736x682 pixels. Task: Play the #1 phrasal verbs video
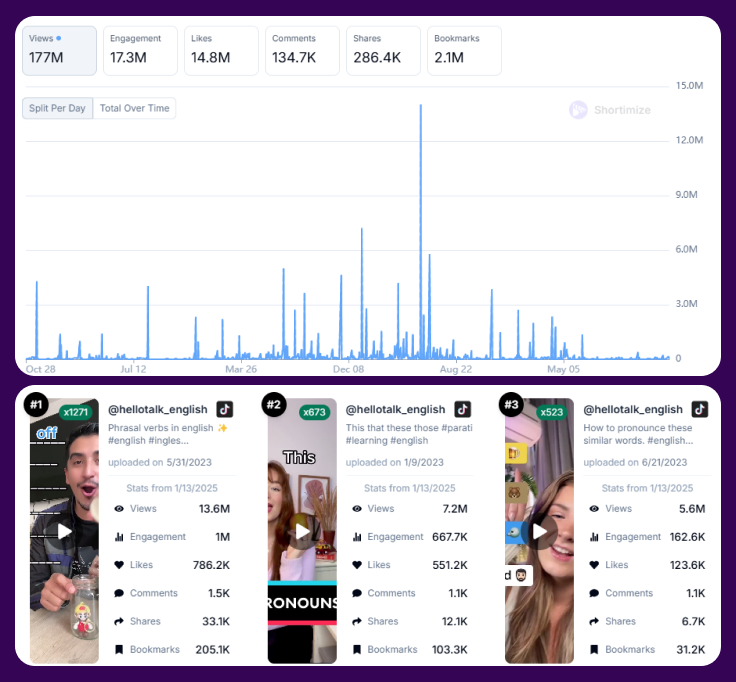[x=65, y=531]
